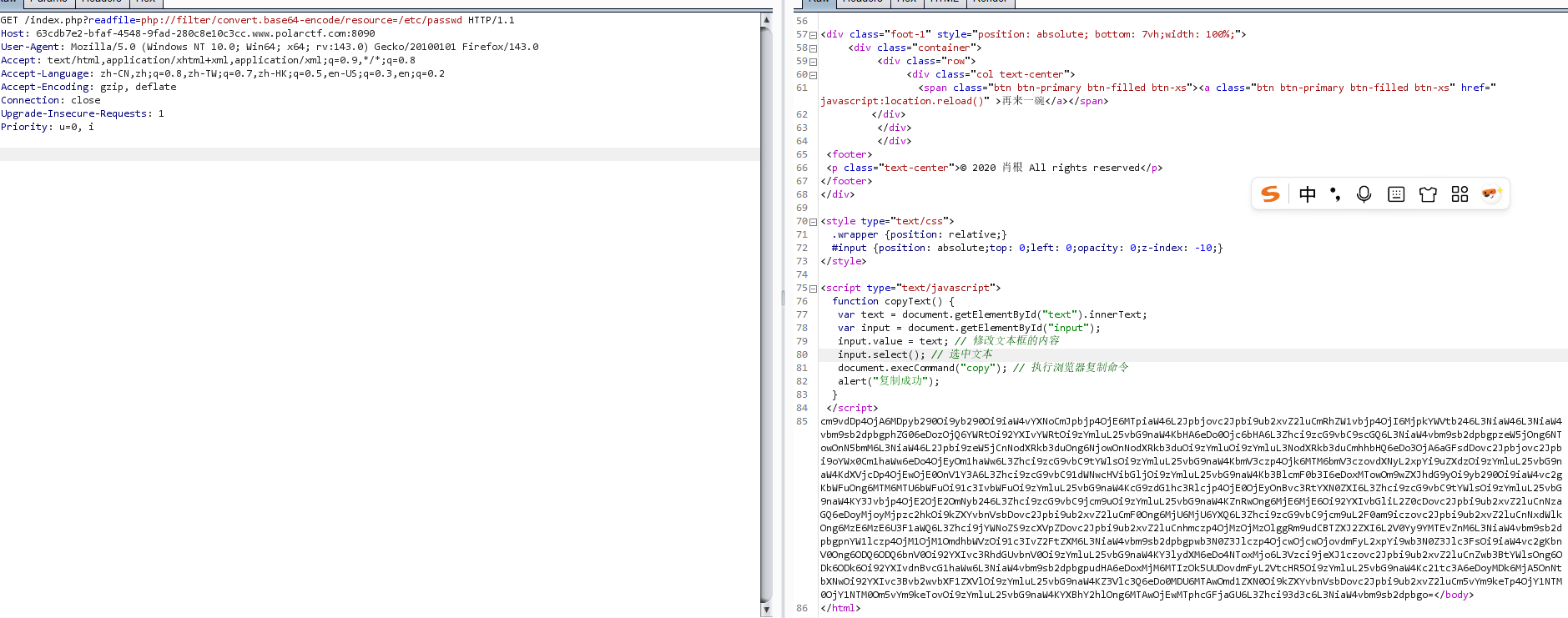Screen dimensions: 1568x618
Task: Click 'var text' declaration at line 77
Action: point(861,314)
